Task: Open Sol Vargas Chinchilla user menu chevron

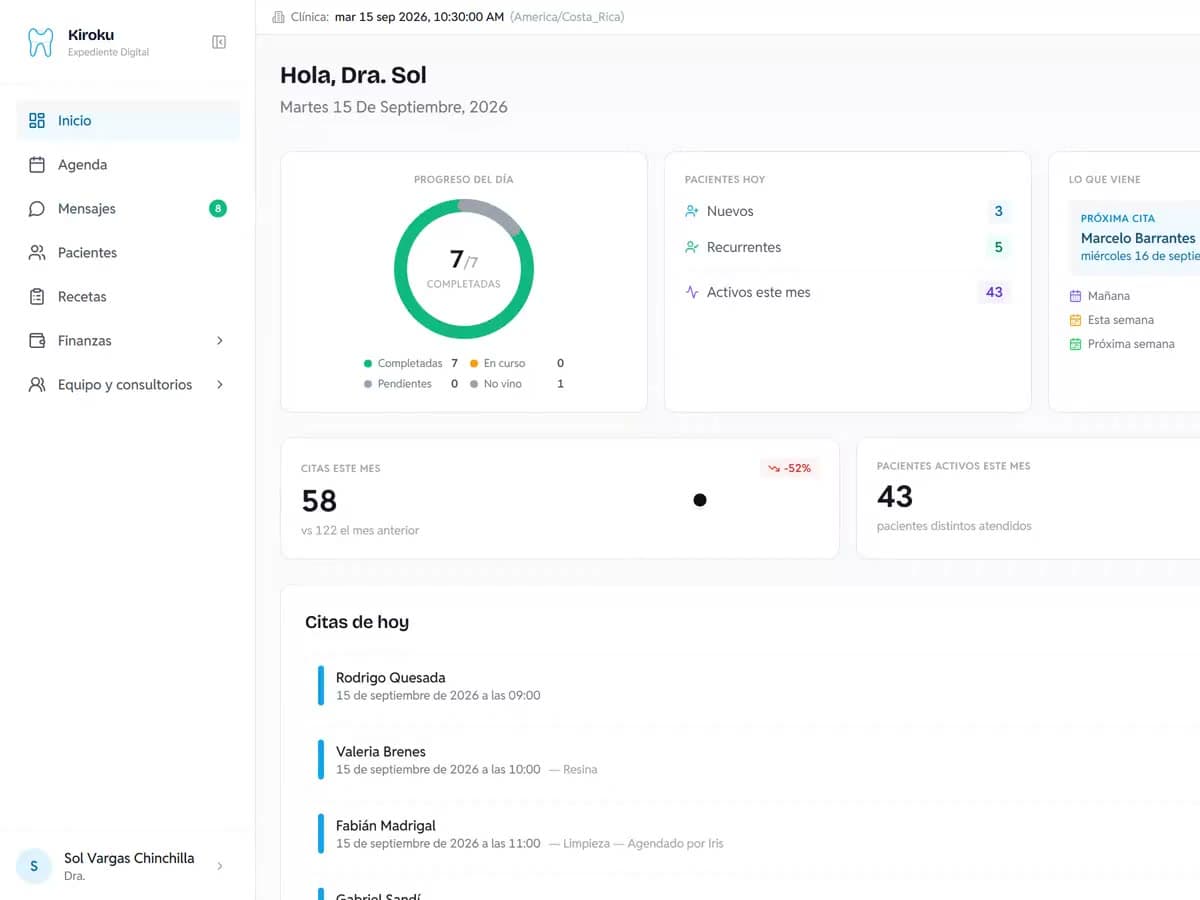Action: tap(220, 866)
